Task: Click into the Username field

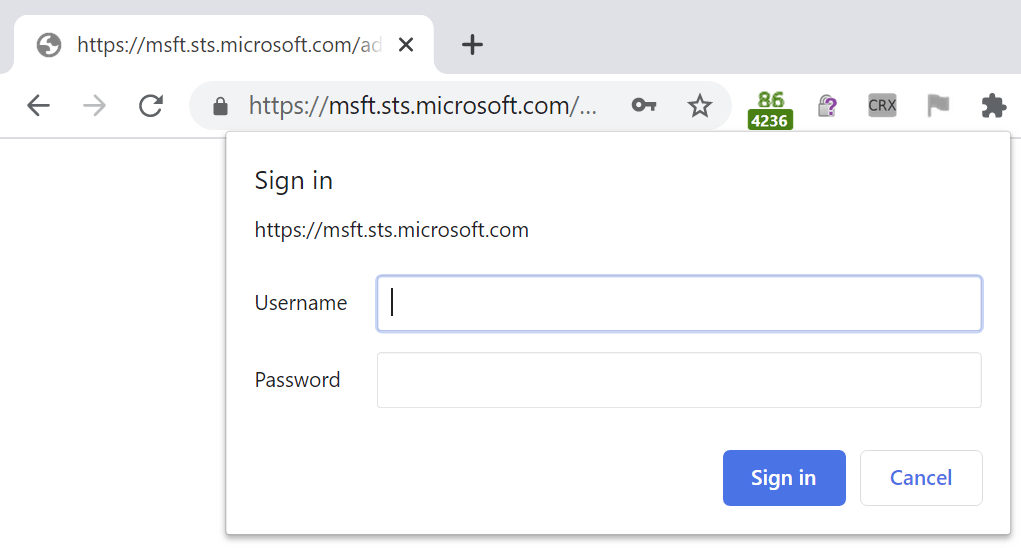Action: [x=679, y=303]
